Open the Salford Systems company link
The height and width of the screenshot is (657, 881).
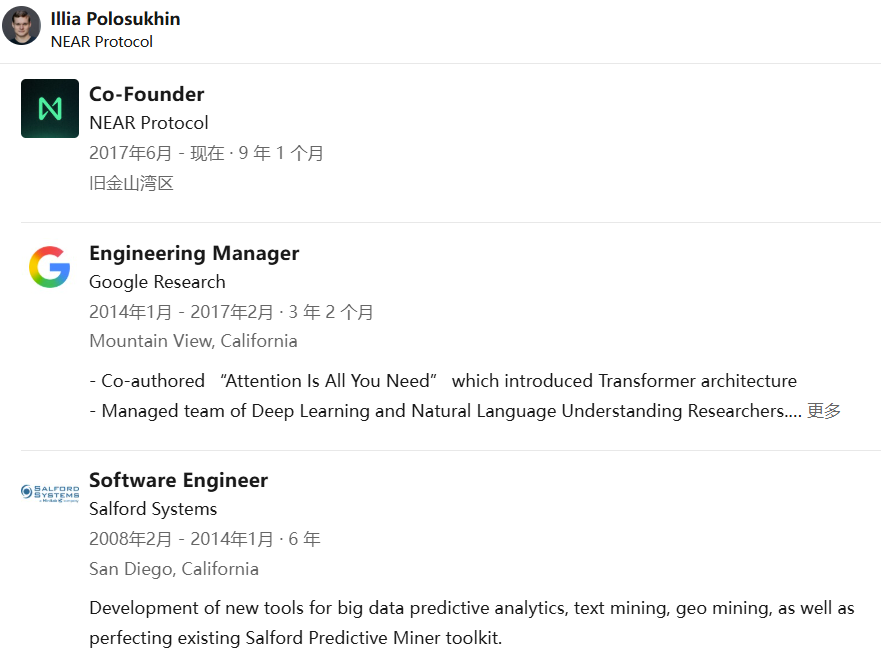[x=153, y=509]
